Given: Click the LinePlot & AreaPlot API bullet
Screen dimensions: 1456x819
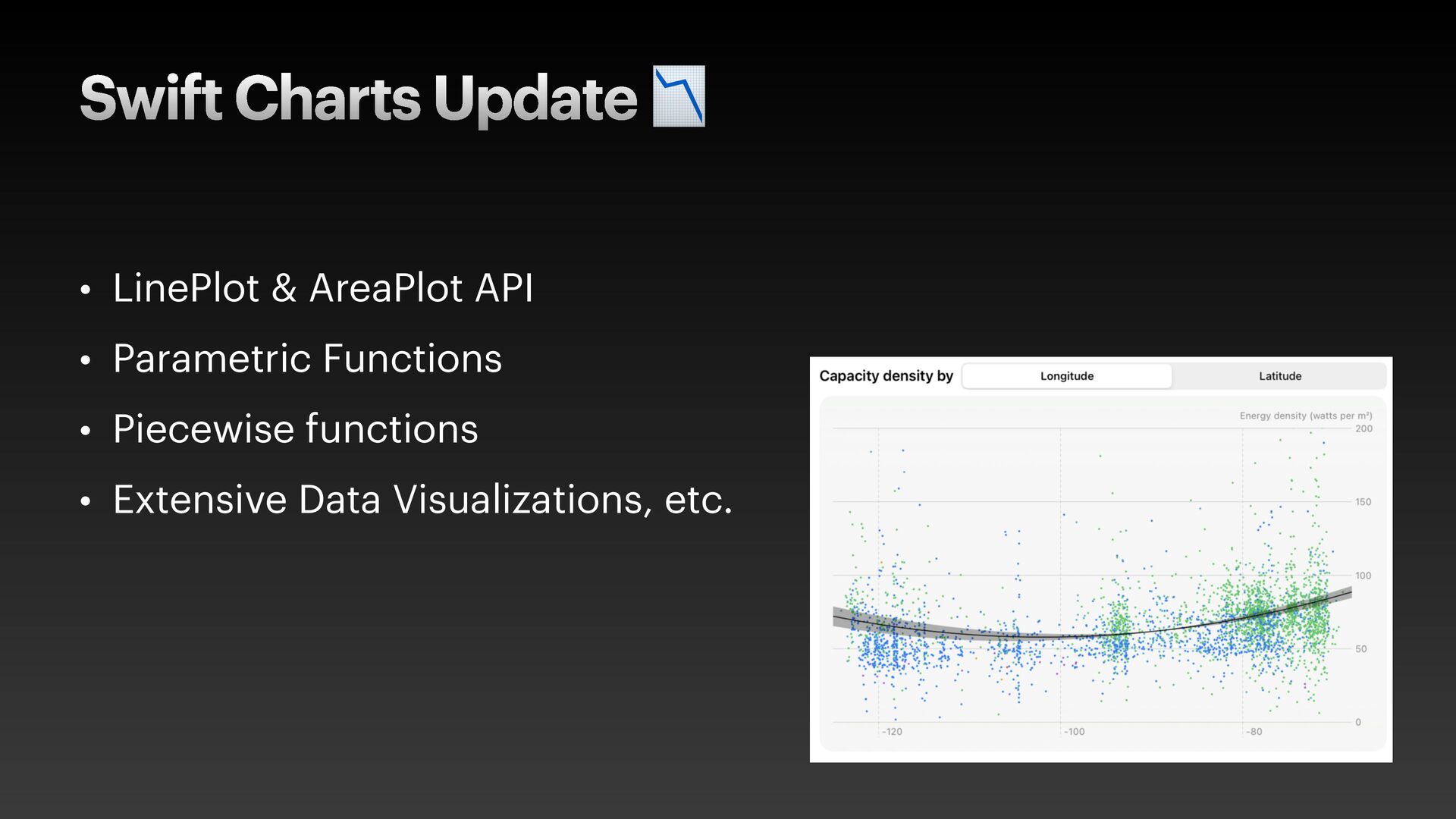Looking at the screenshot, I should (x=323, y=288).
